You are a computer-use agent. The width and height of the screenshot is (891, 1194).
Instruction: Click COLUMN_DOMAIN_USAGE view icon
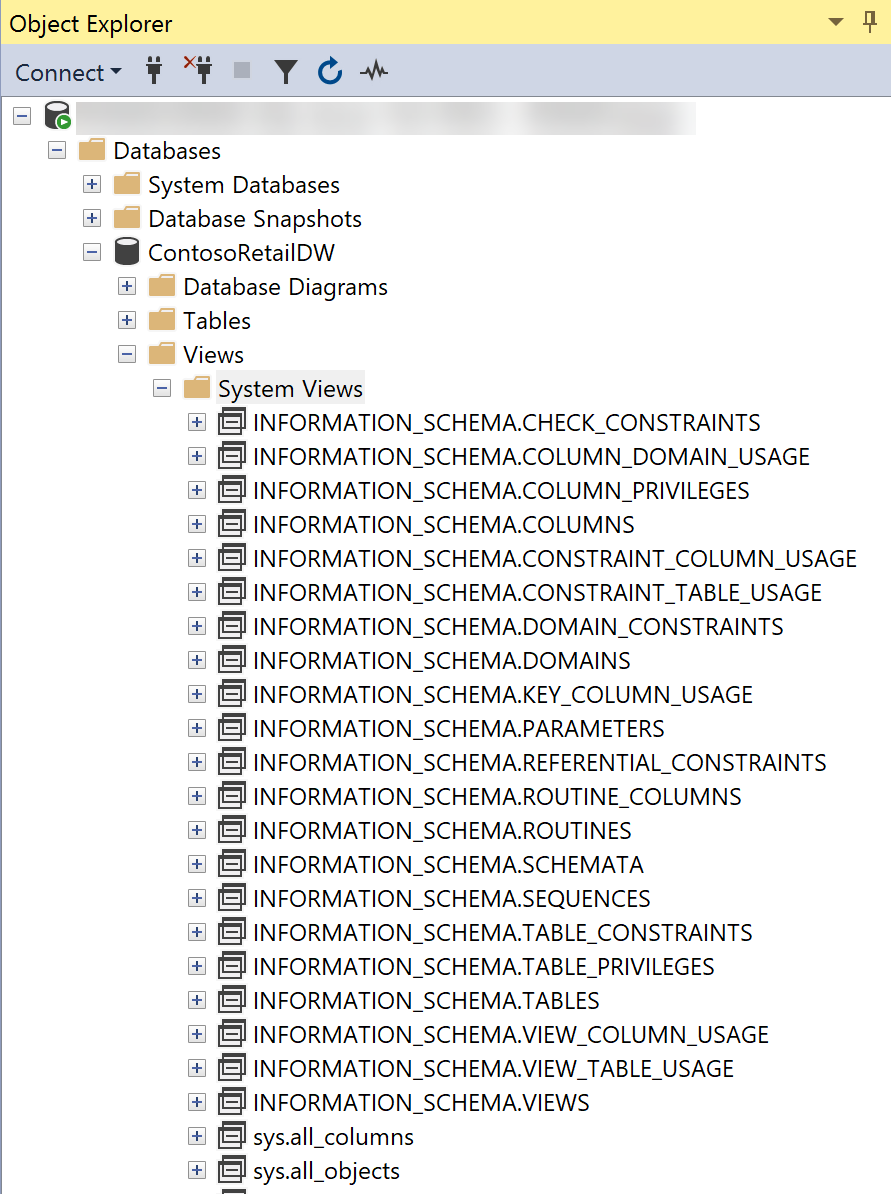232,455
